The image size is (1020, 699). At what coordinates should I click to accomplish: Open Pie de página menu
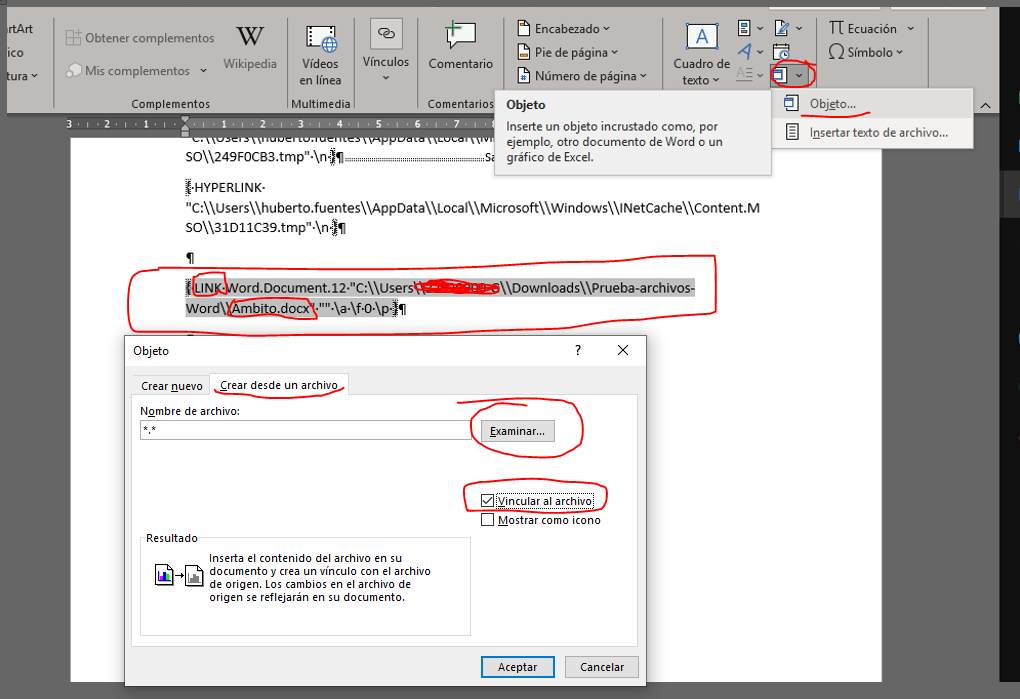coord(567,52)
